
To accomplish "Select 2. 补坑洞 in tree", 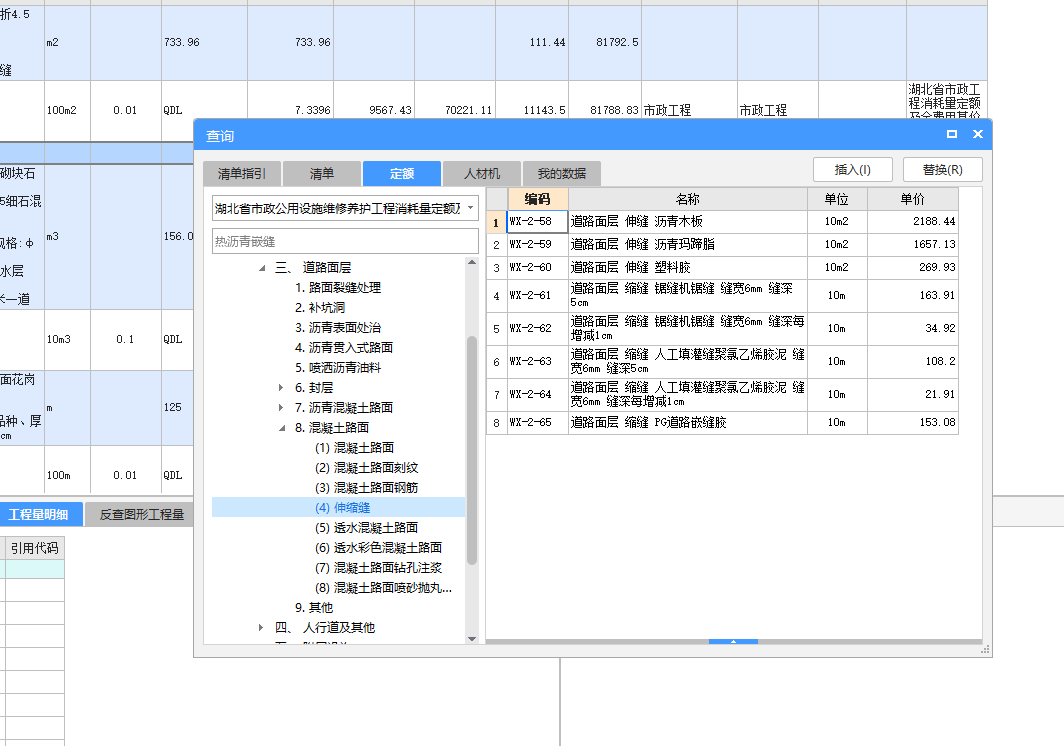I will [320, 307].
